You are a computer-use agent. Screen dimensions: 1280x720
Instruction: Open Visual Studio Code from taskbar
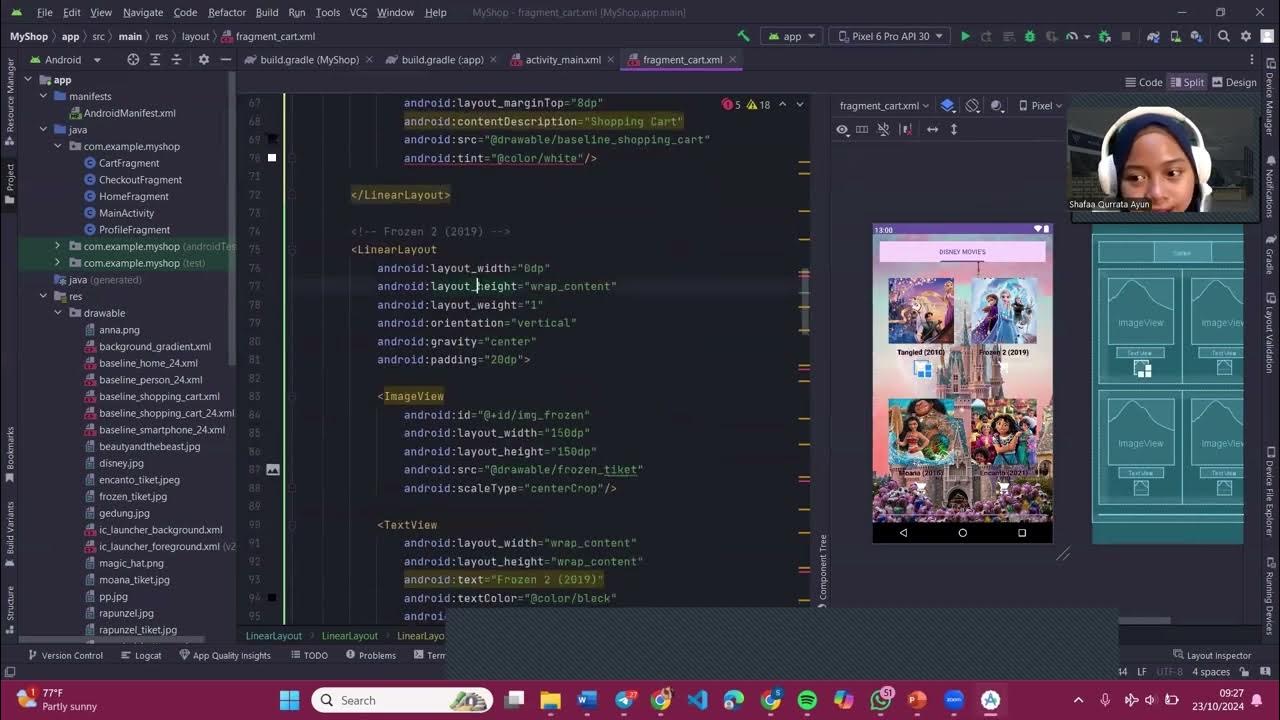[x=698, y=700]
